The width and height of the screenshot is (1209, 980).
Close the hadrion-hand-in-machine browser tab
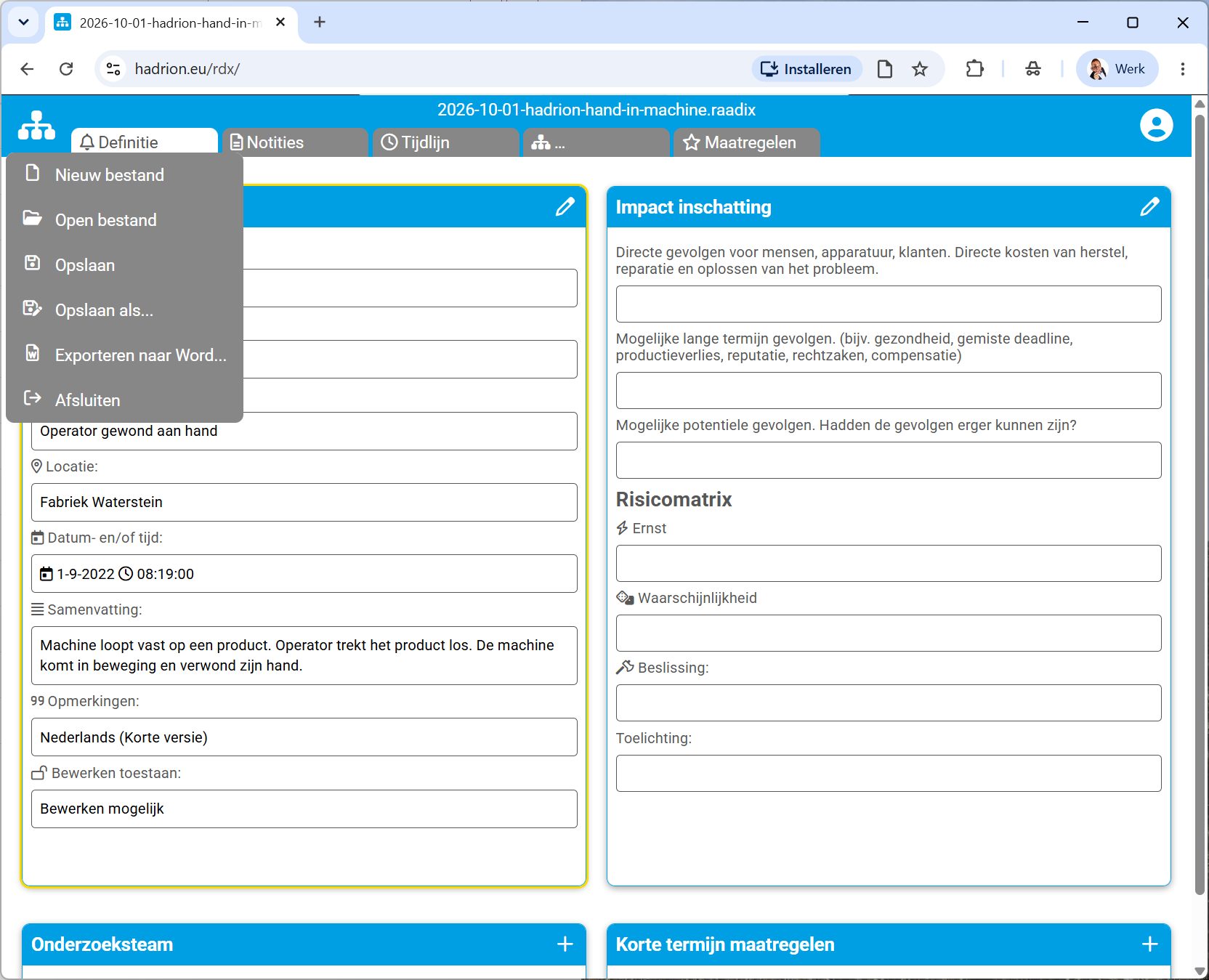(280, 23)
